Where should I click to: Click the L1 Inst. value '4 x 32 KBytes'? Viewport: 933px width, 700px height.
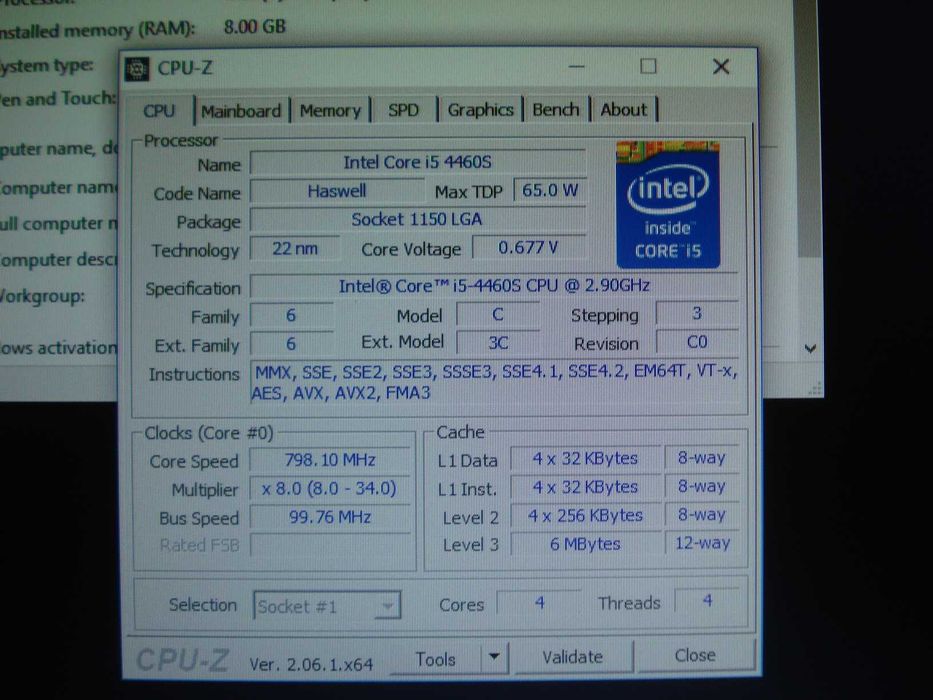click(x=585, y=487)
